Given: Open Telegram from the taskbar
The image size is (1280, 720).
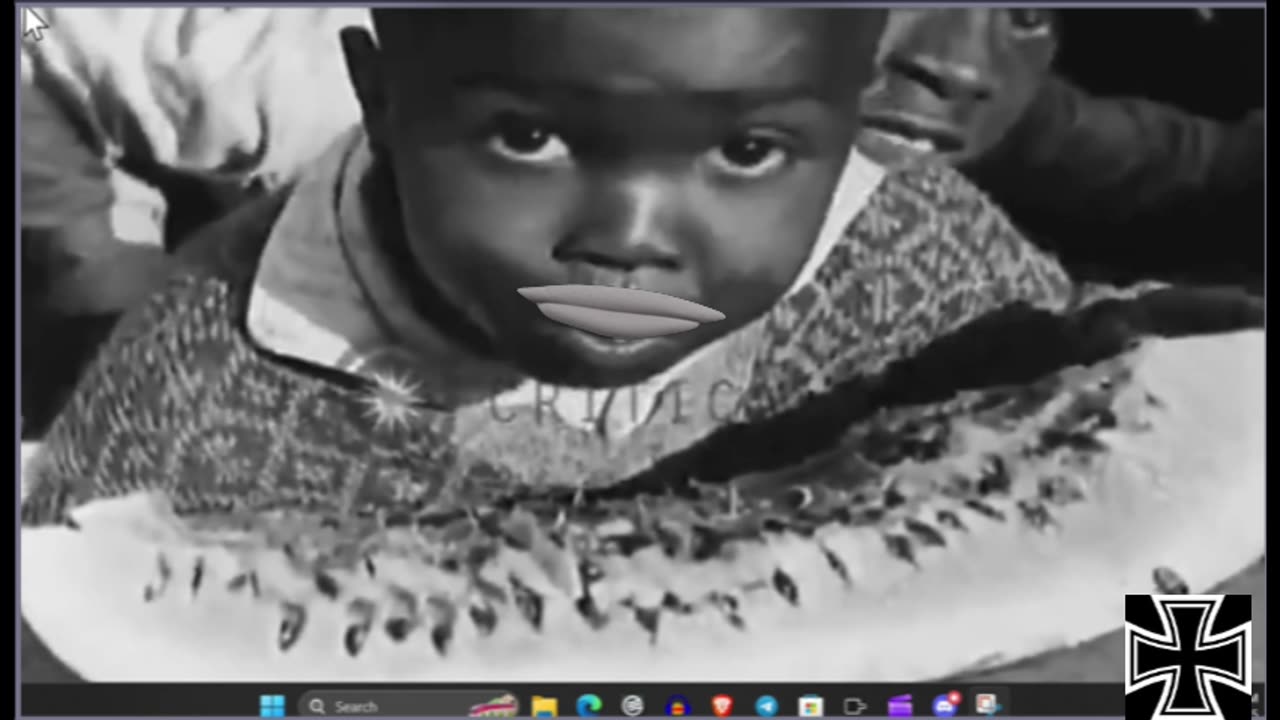Looking at the screenshot, I should 766,706.
